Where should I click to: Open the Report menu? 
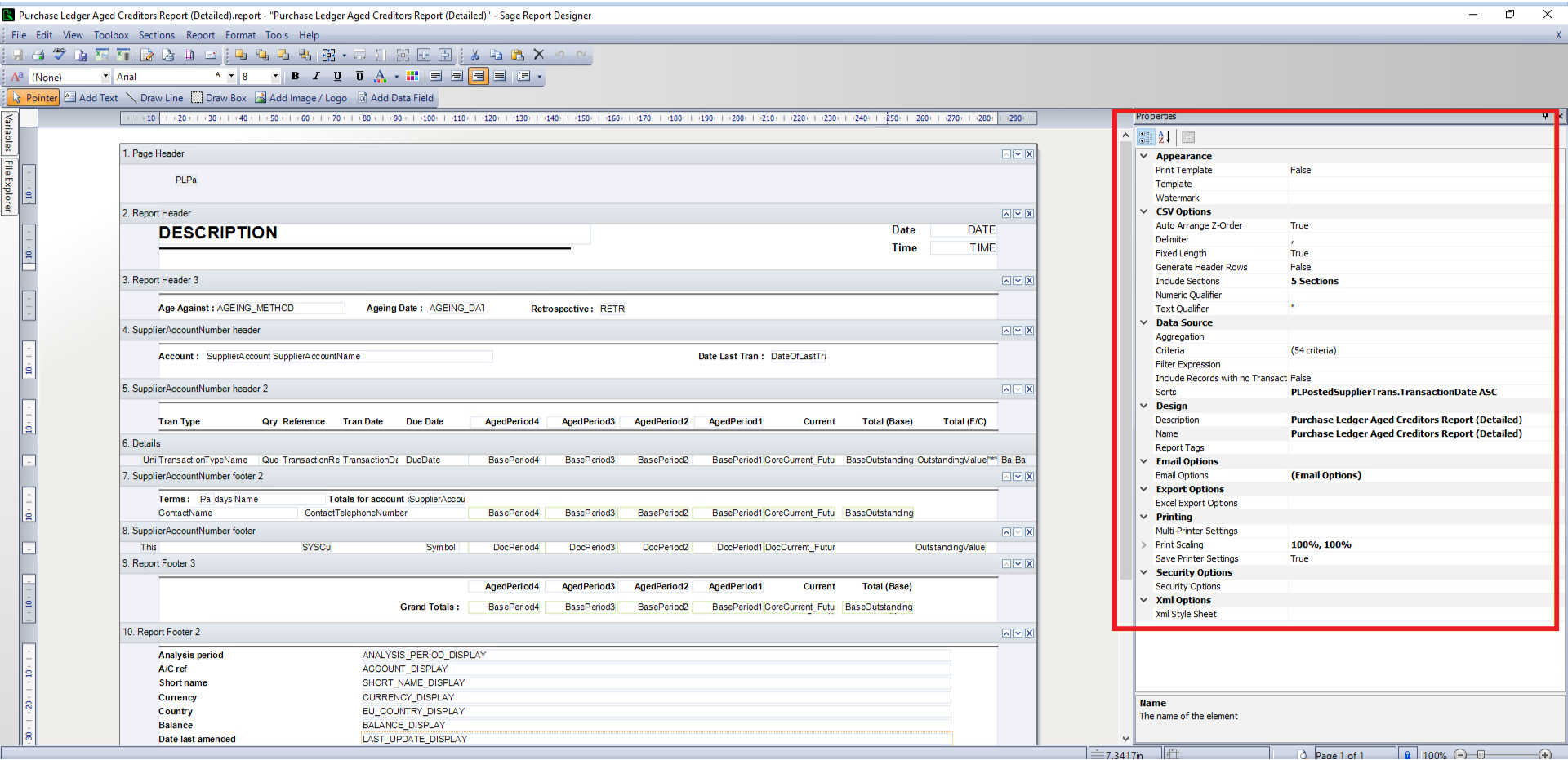[x=200, y=35]
